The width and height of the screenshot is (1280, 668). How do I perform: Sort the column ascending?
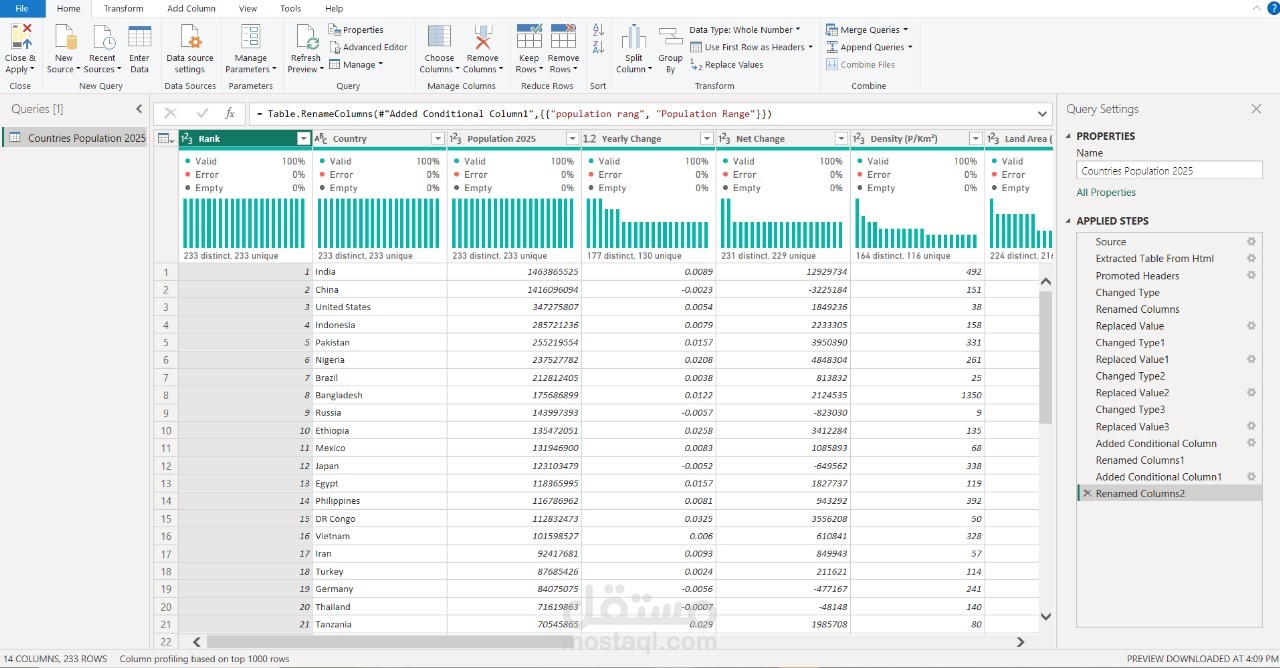pos(598,30)
